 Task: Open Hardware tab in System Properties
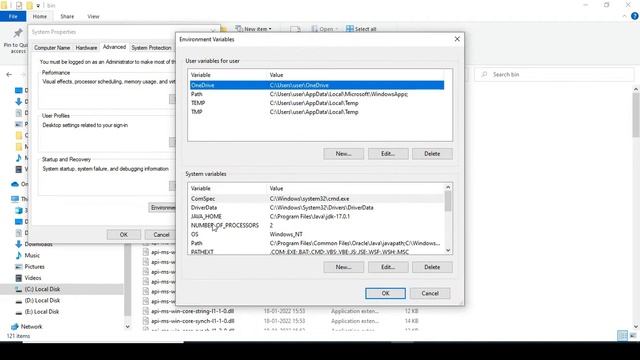pos(86,48)
